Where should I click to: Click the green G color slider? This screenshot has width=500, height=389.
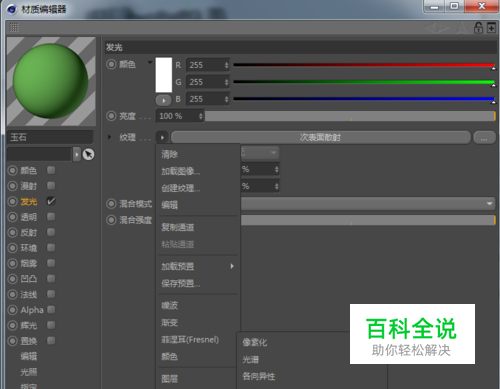click(364, 82)
